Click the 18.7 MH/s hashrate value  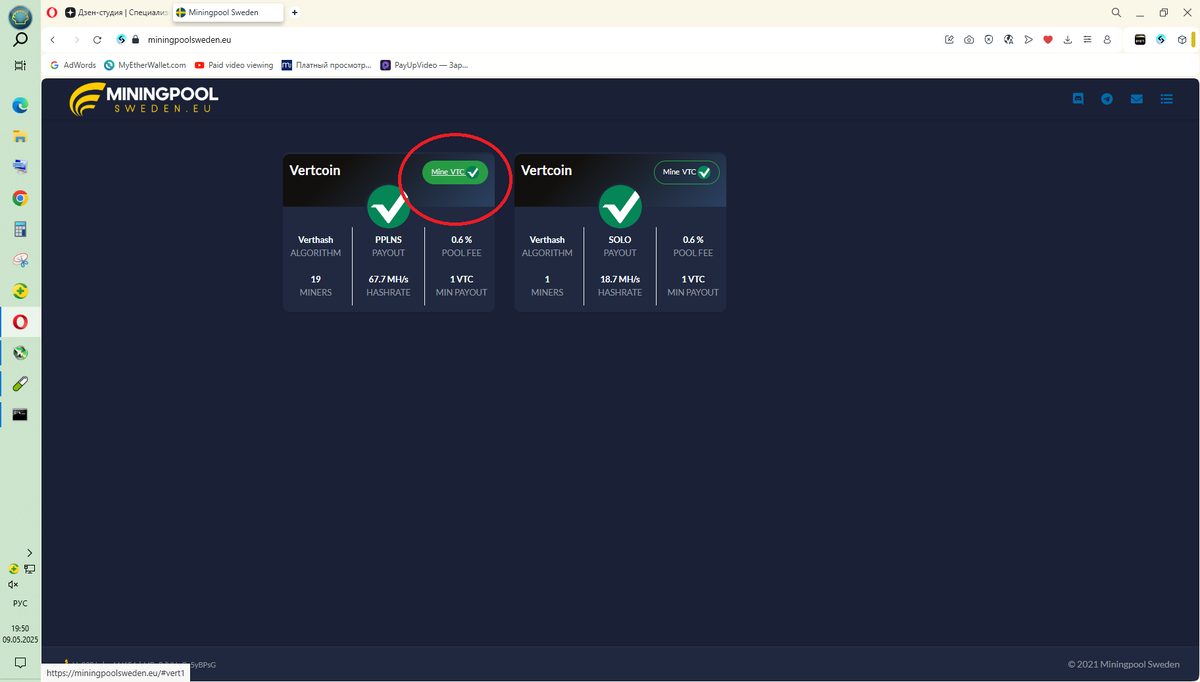[x=620, y=279]
